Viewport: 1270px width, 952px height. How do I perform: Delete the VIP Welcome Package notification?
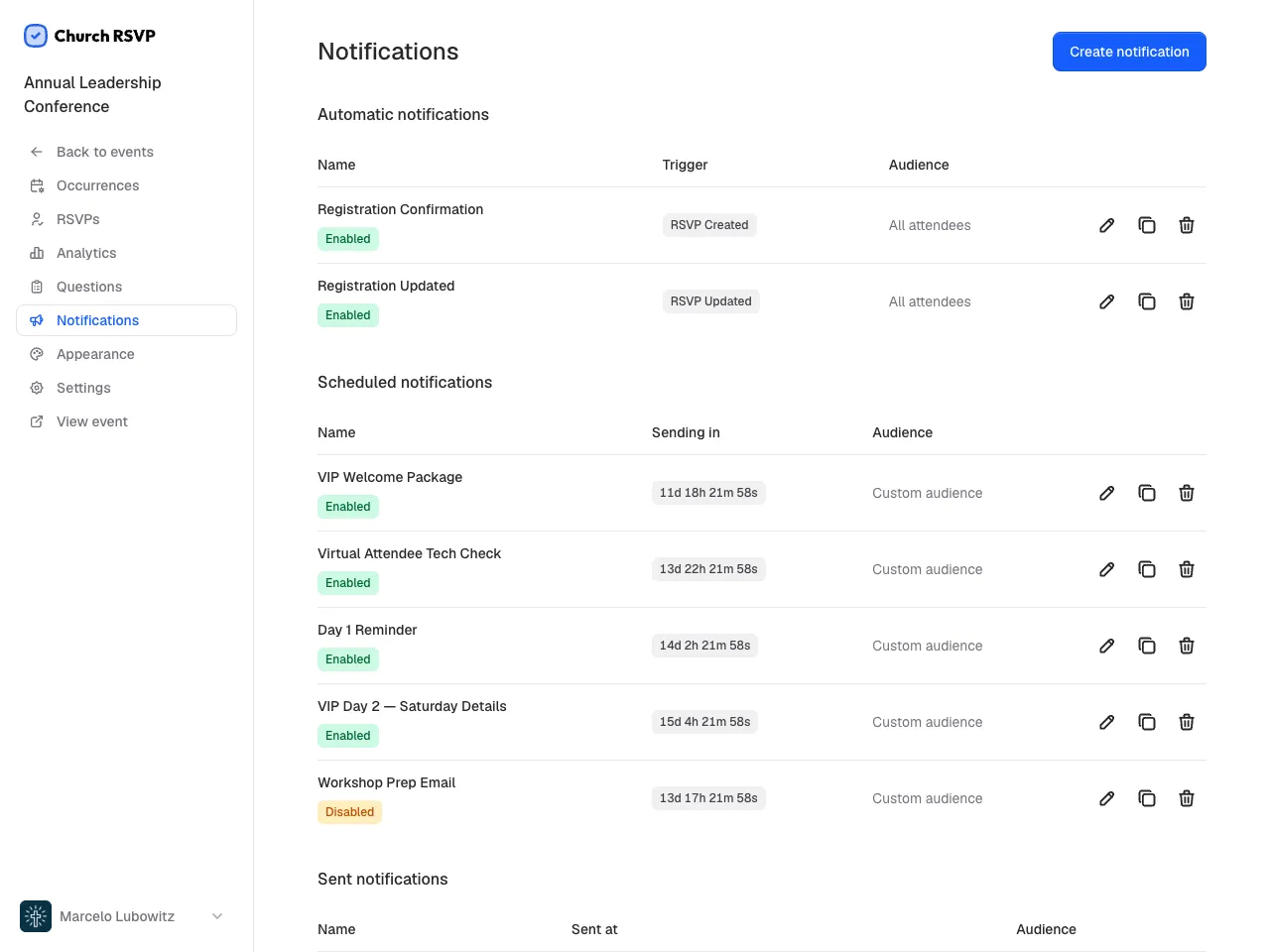(1187, 493)
